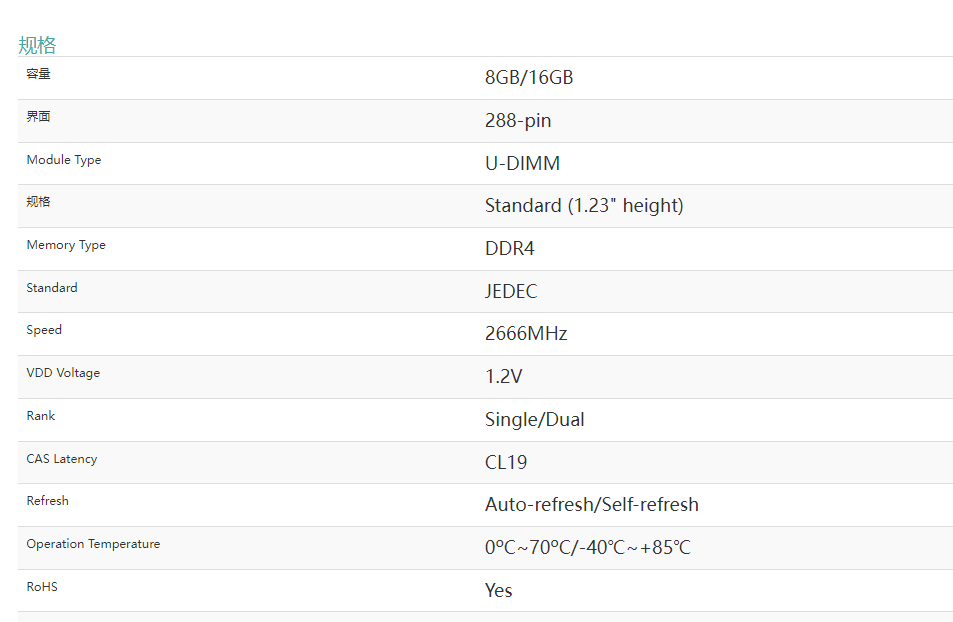Click Standard (1.23" height) value

pyautogui.click(x=584, y=206)
